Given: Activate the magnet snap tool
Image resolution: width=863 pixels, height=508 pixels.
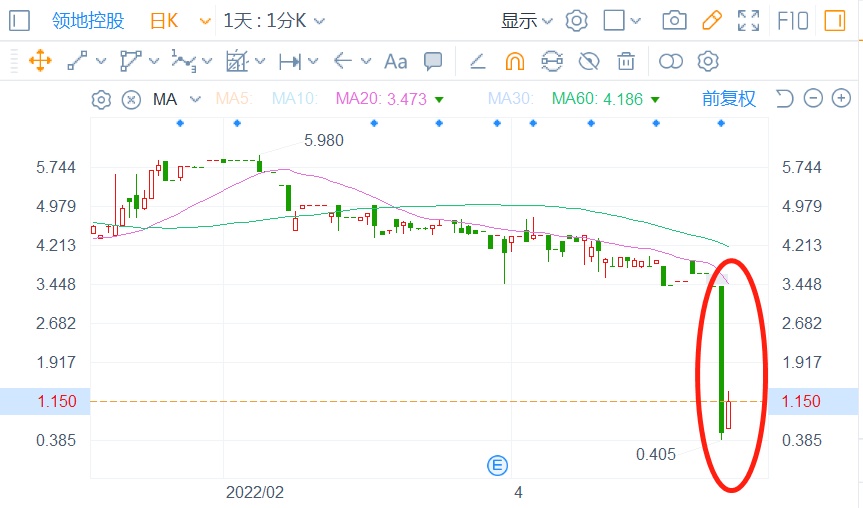Looking at the screenshot, I should tap(514, 61).
